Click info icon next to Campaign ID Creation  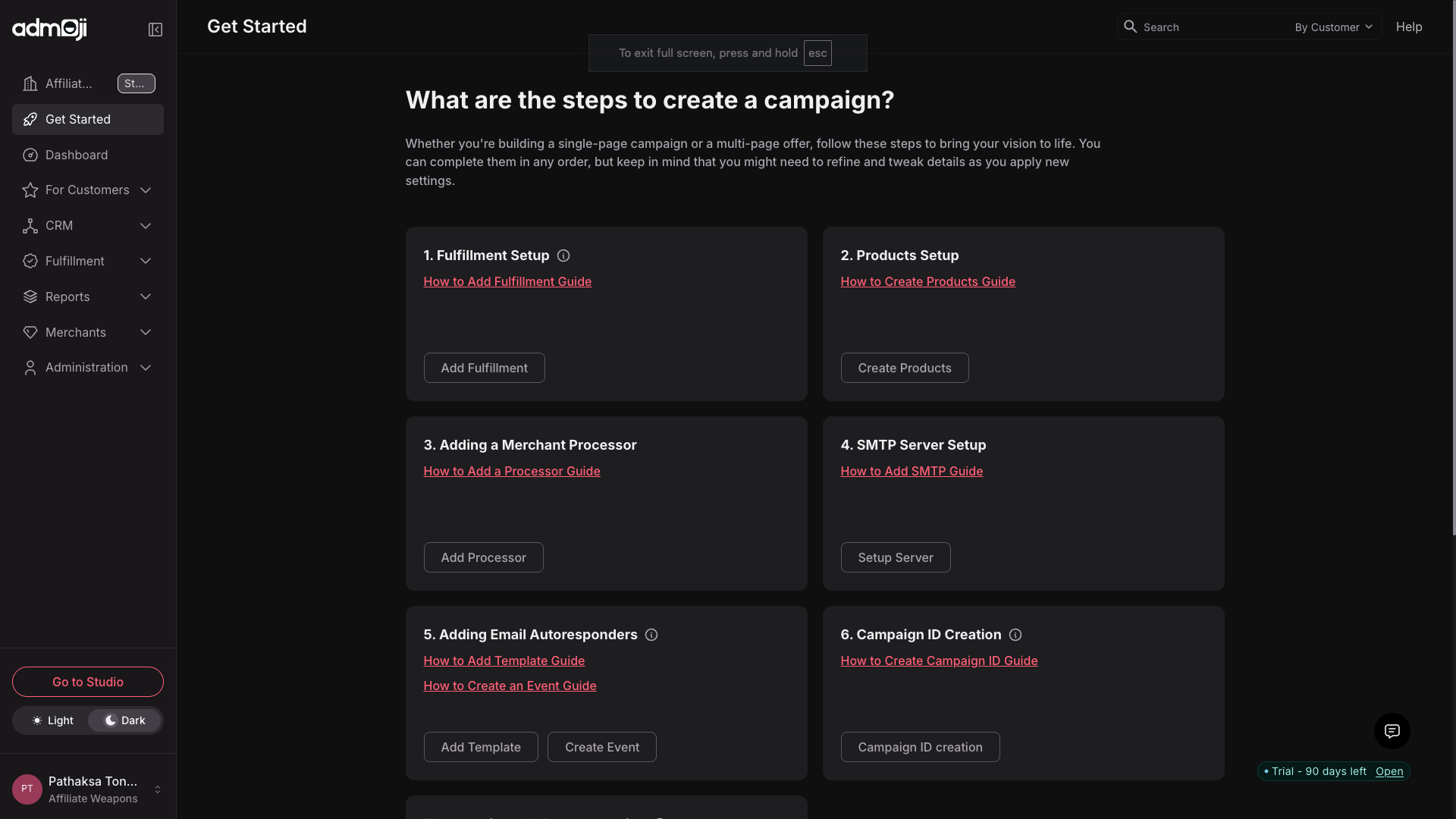point(1015,635)
